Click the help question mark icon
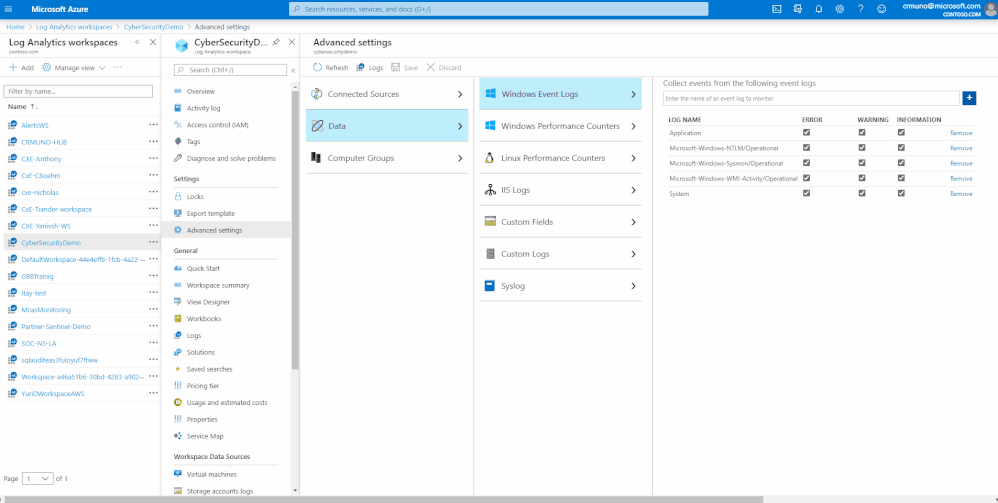 coord(861,9)
